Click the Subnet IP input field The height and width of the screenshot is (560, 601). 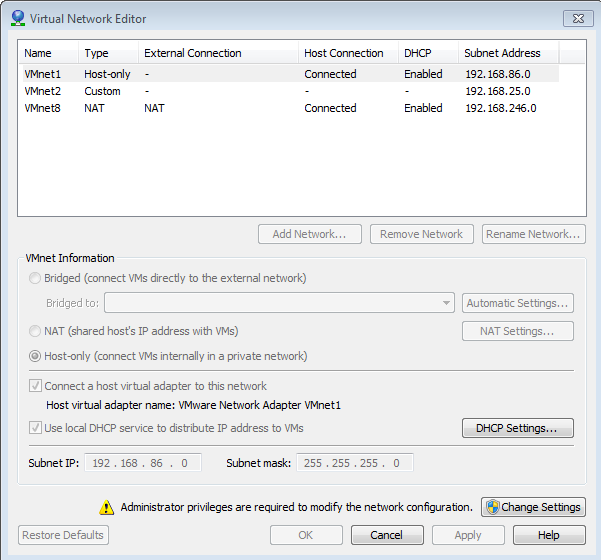coord(143,463)
